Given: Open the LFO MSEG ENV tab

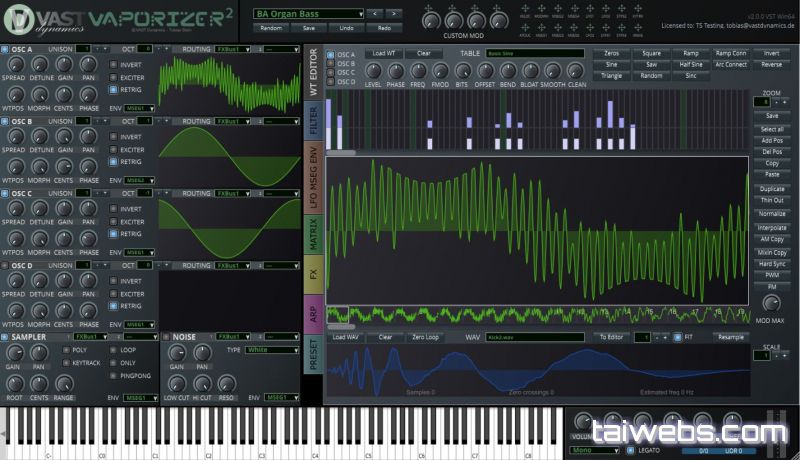Looking at the screenshot, I should 313,178.
